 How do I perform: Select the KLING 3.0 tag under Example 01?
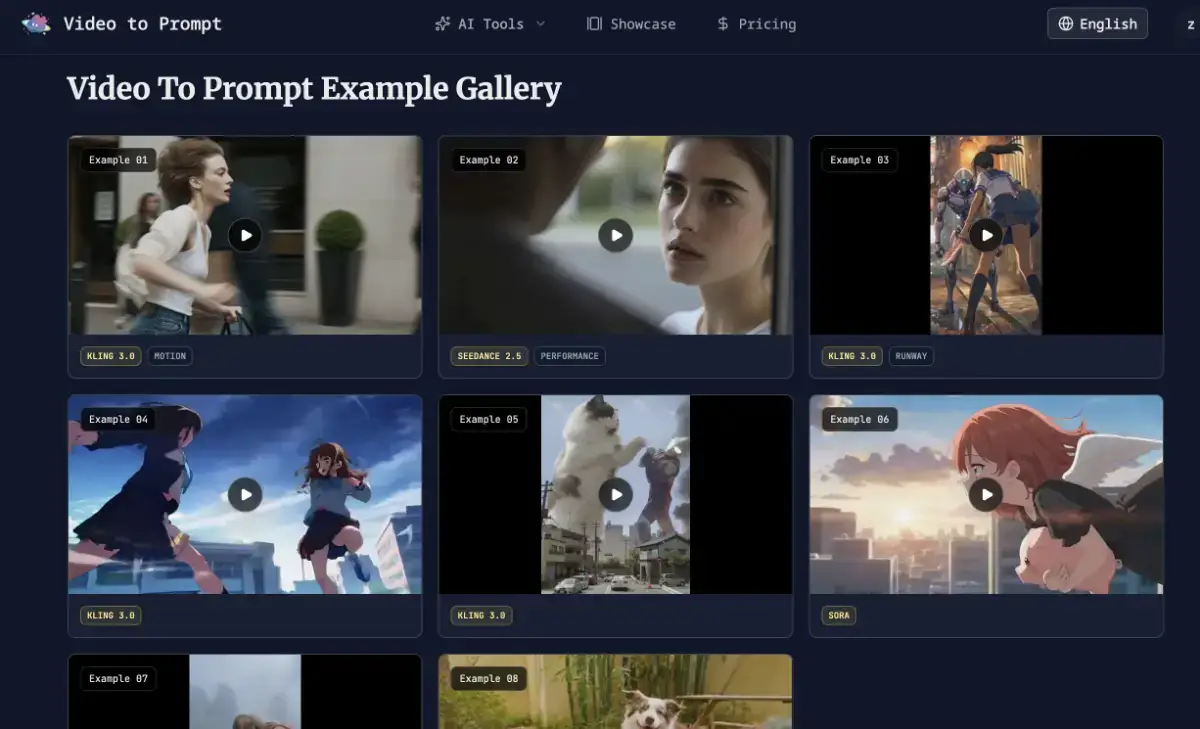(x=111, y=356)
